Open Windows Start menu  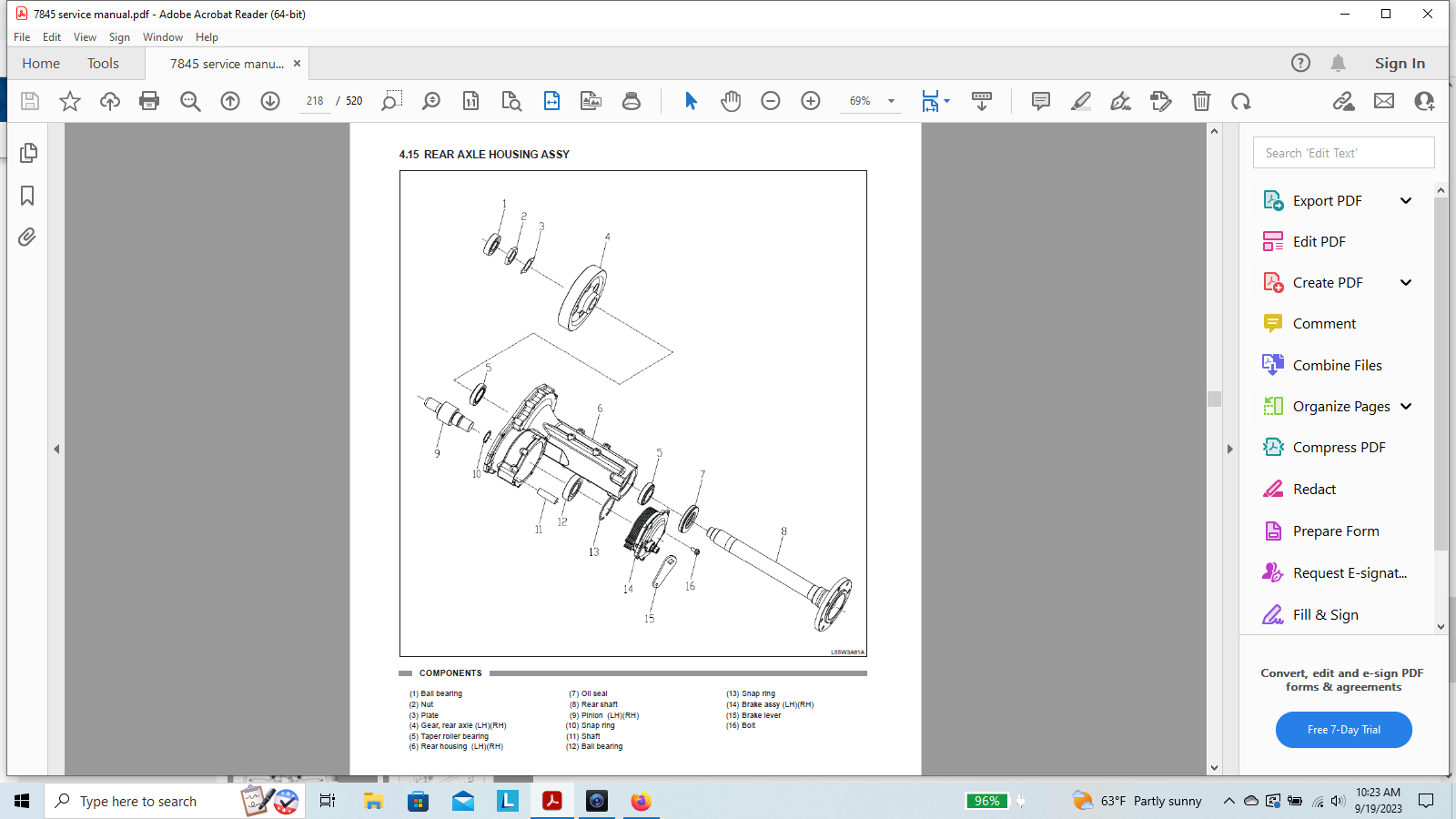click(22, 801)
